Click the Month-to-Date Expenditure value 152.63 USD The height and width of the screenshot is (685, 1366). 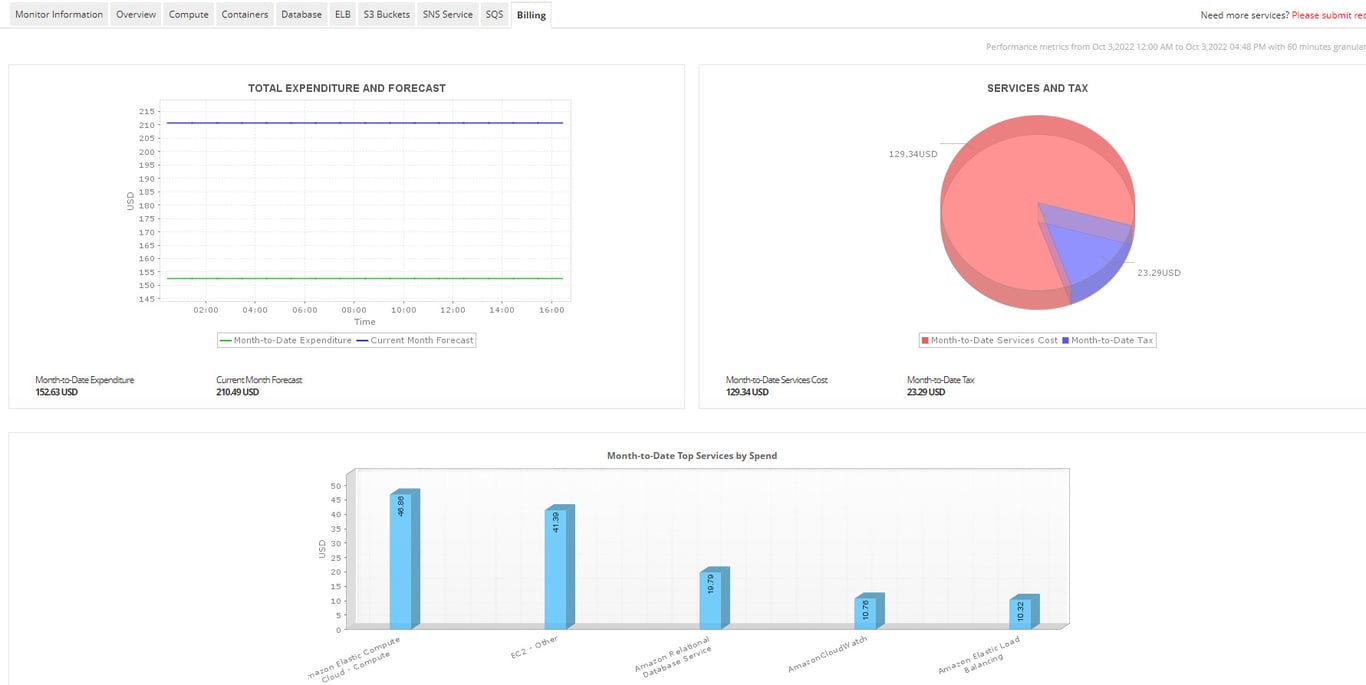[x=56, y=392]
